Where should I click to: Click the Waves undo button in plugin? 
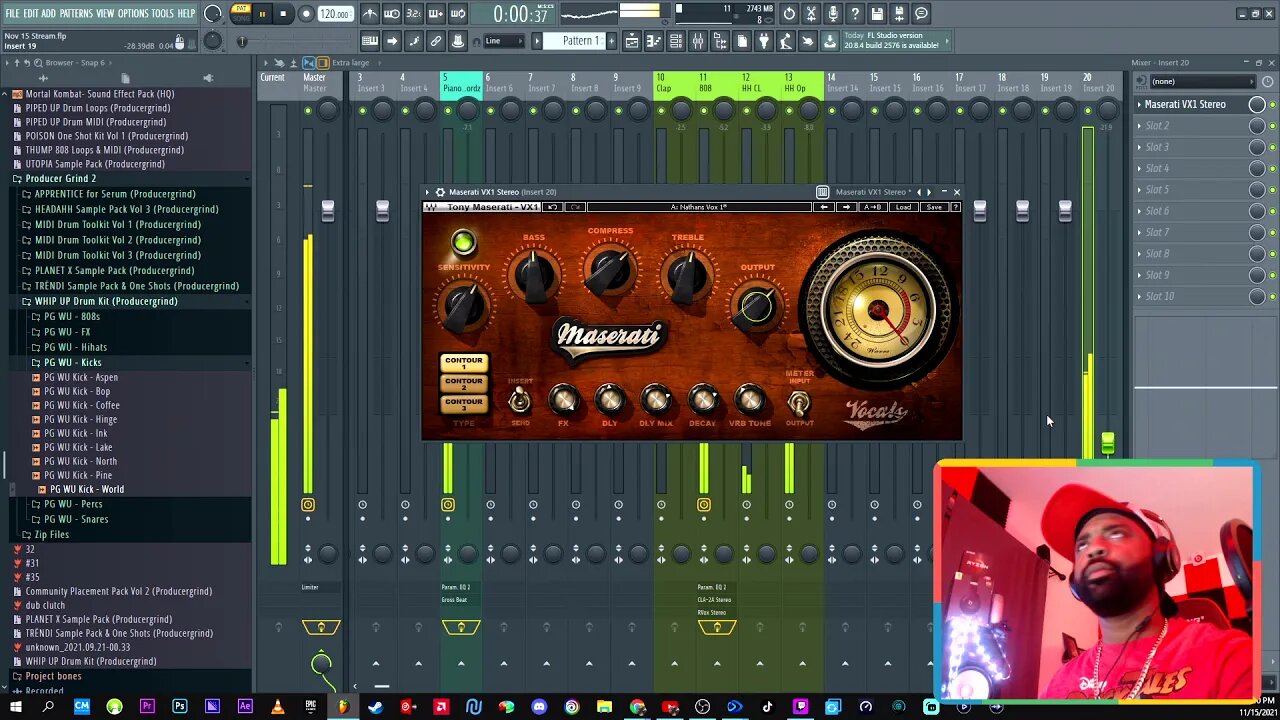(x=552, y=207)
